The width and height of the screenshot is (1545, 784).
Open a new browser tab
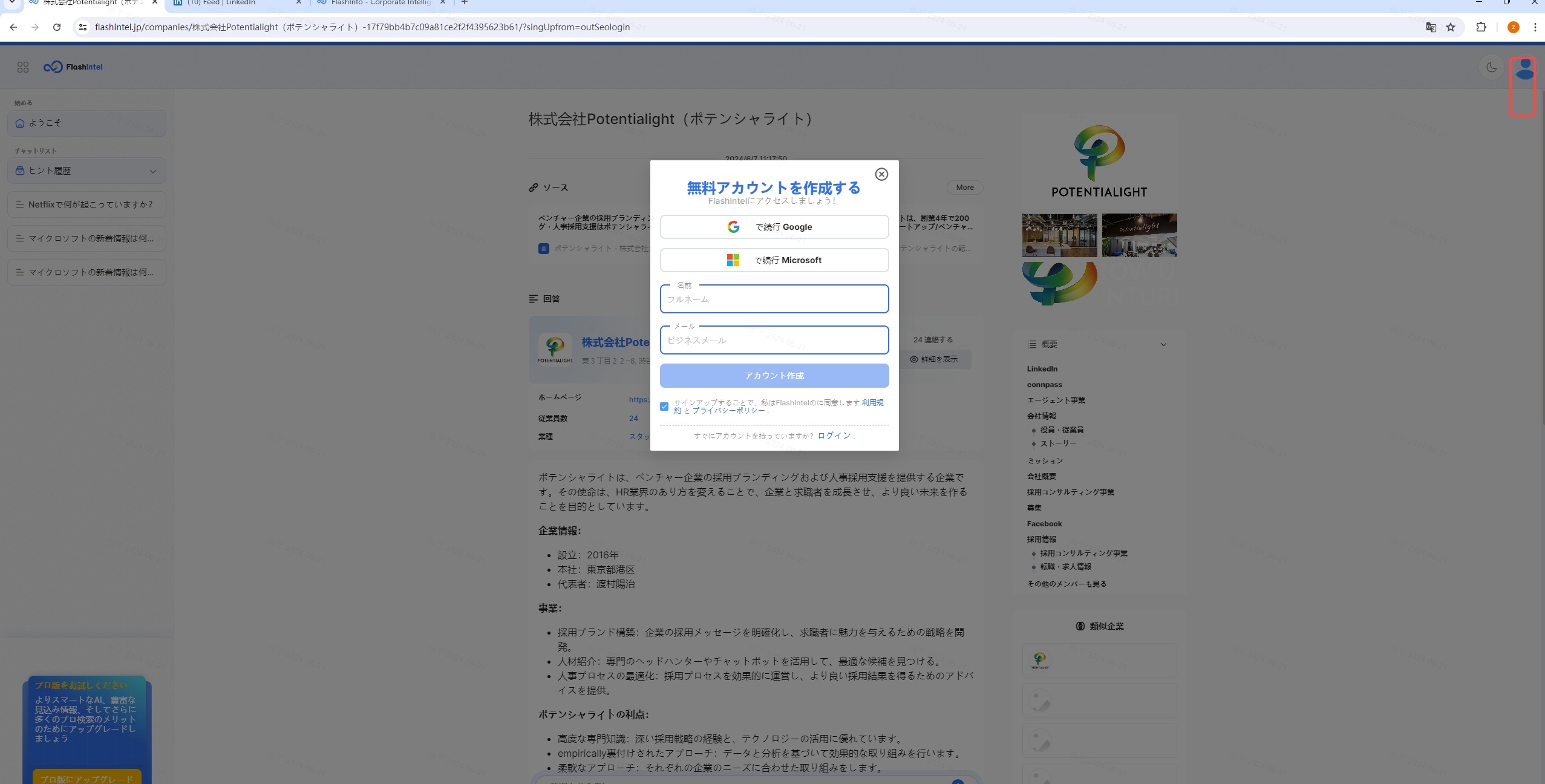tap(465, 2)
